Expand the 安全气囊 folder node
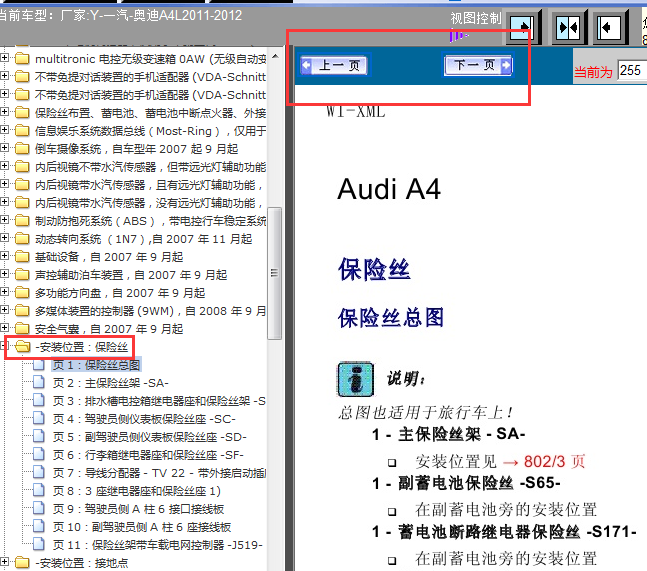The width and height of the screenshot is (647, 571). click(x=5, y=328)
